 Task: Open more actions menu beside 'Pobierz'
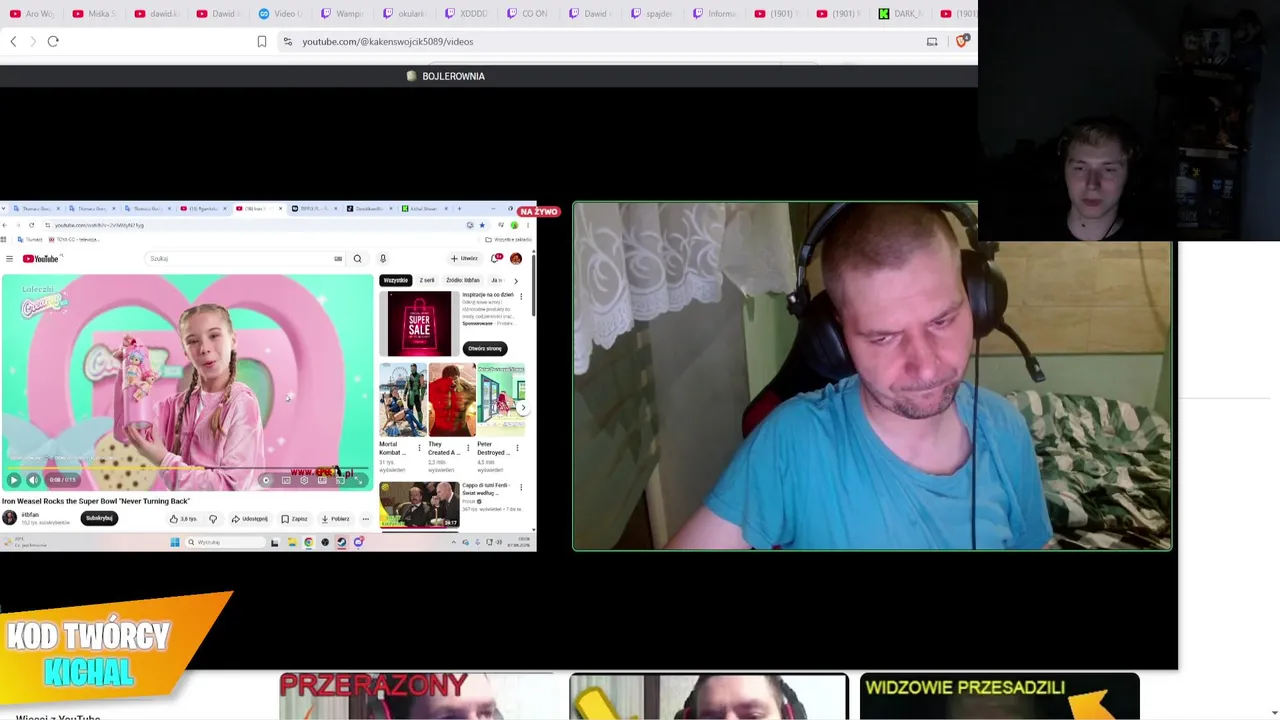365,519
